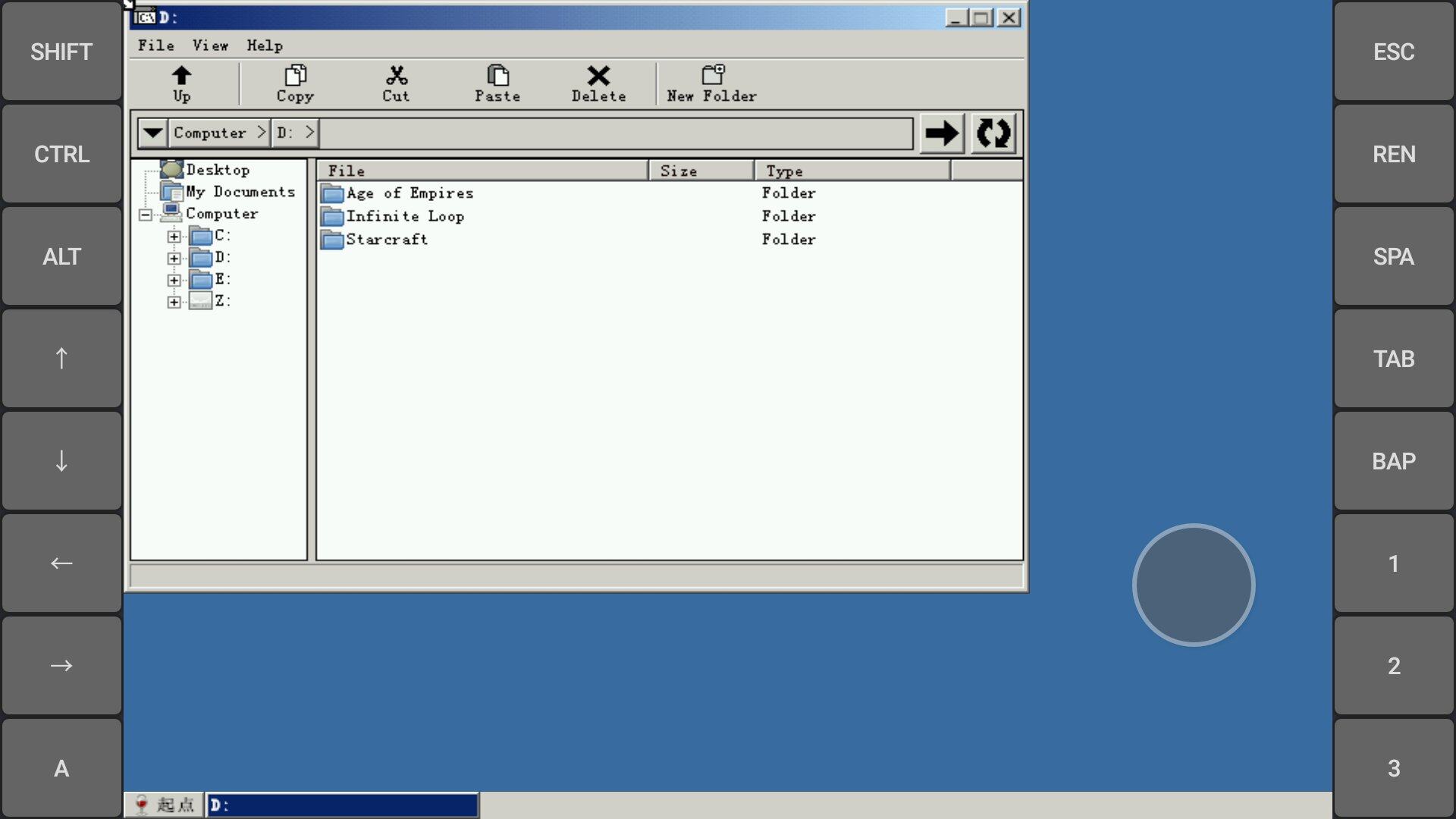Image resolution: width=1456 pixels, height=819 pixels.
Task: Select the Infinite Loop row's Folder type
Action: pos(789,216)
